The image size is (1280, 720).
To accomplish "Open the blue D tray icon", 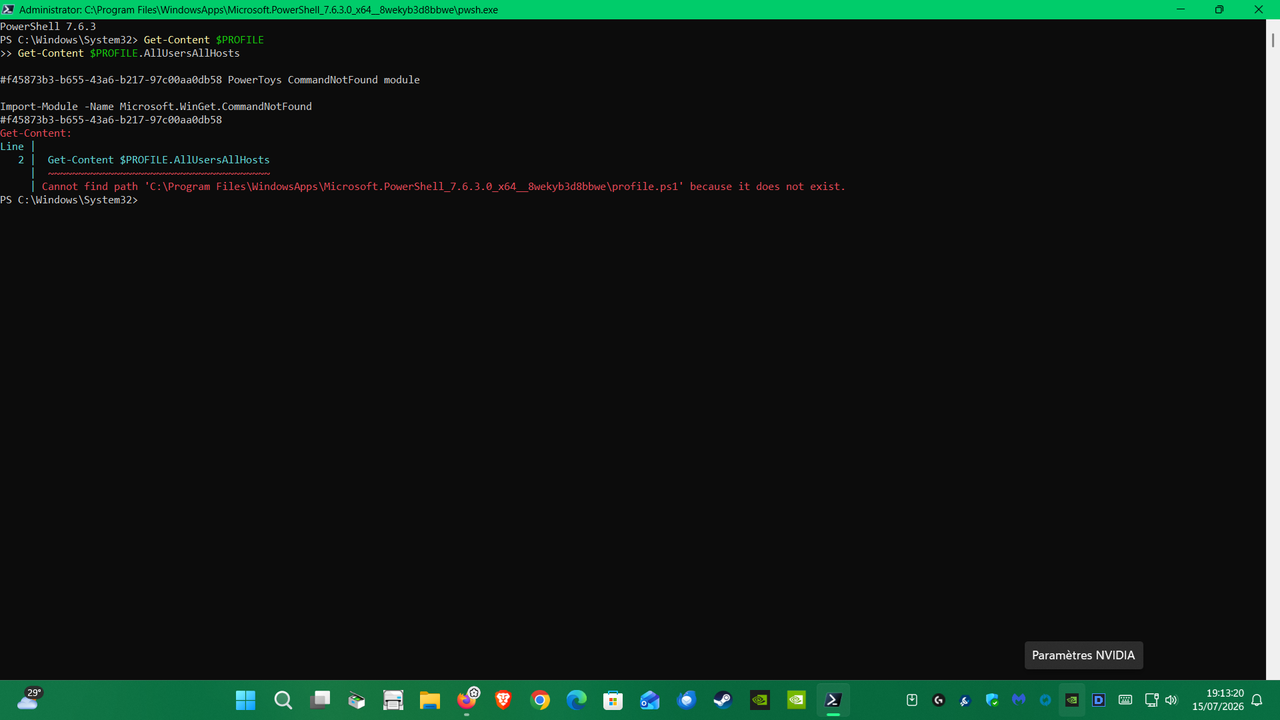I will click(1098, 700).
